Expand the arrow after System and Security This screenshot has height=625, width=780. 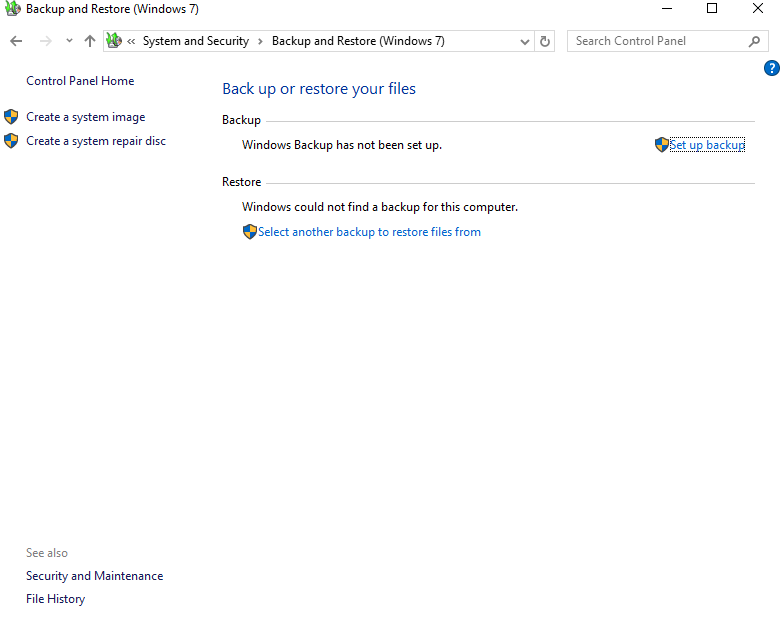260,41
